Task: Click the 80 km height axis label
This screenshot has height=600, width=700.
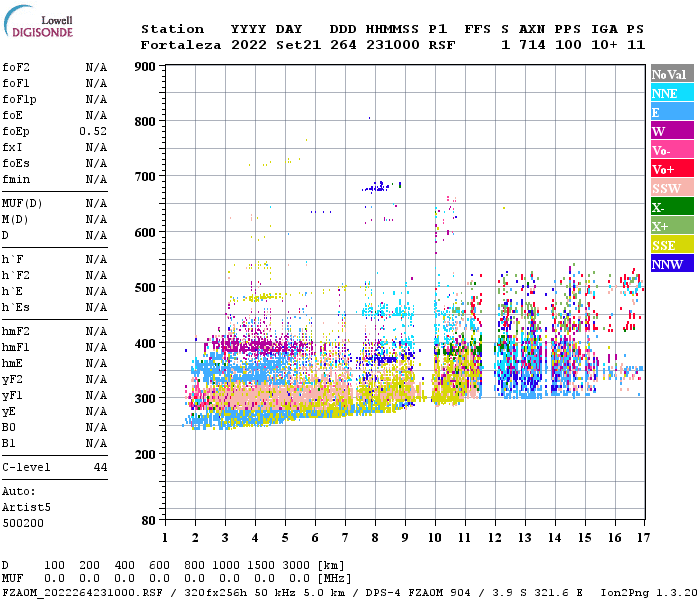Action: pos(148,521)
